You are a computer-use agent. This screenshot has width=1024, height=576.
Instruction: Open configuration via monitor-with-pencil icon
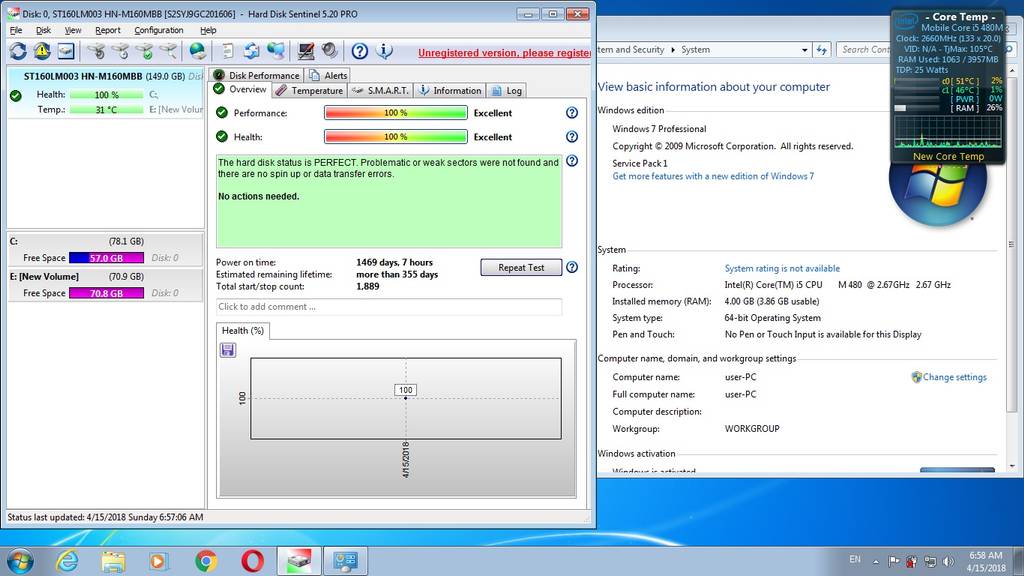pos(306,51)
